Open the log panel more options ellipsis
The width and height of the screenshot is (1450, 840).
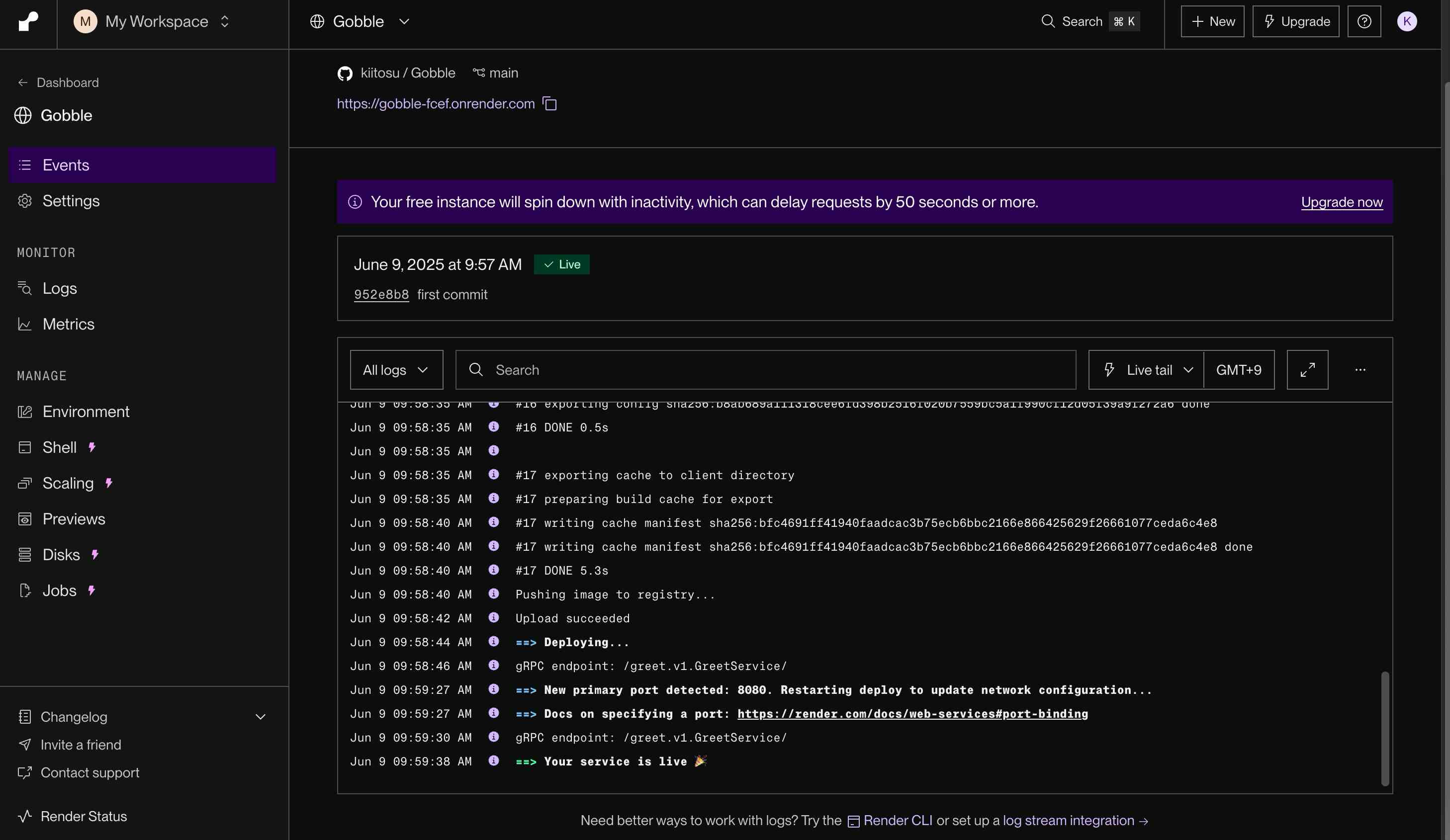click(1360, 370)
